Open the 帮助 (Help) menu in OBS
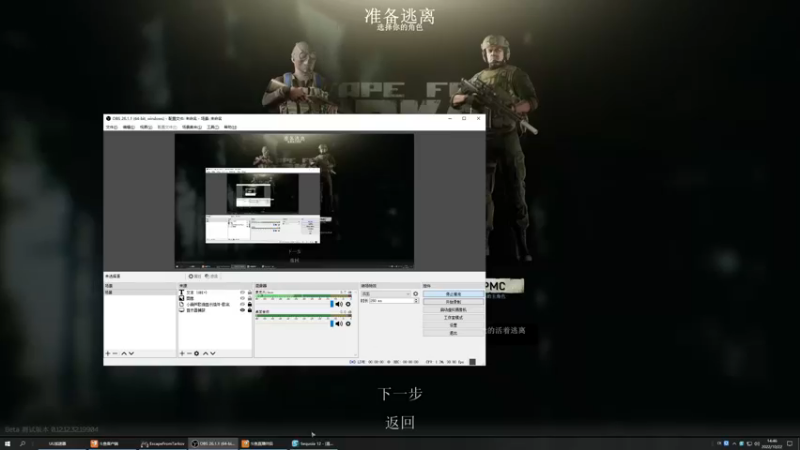This screenshot has height=450, width=800. pos(230,127)
